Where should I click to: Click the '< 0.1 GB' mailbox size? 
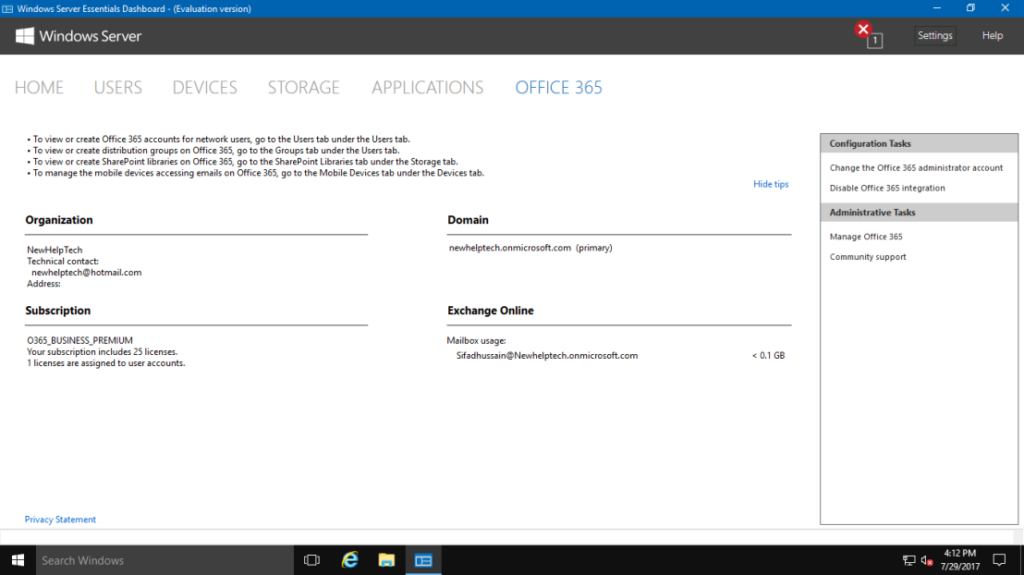768,355
